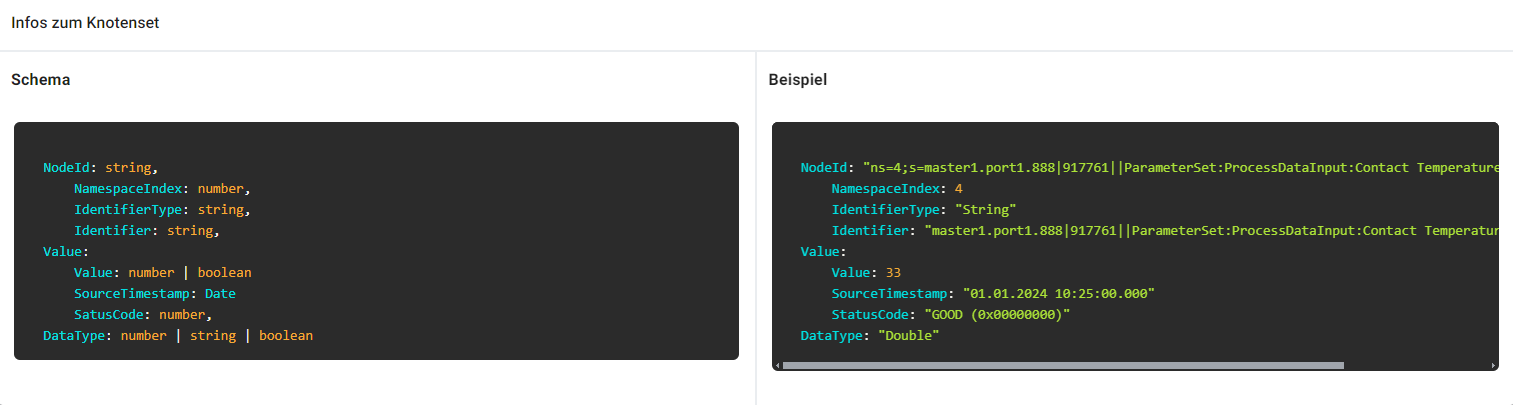Click the 'Value: 33' example line

tap(867, 273)
